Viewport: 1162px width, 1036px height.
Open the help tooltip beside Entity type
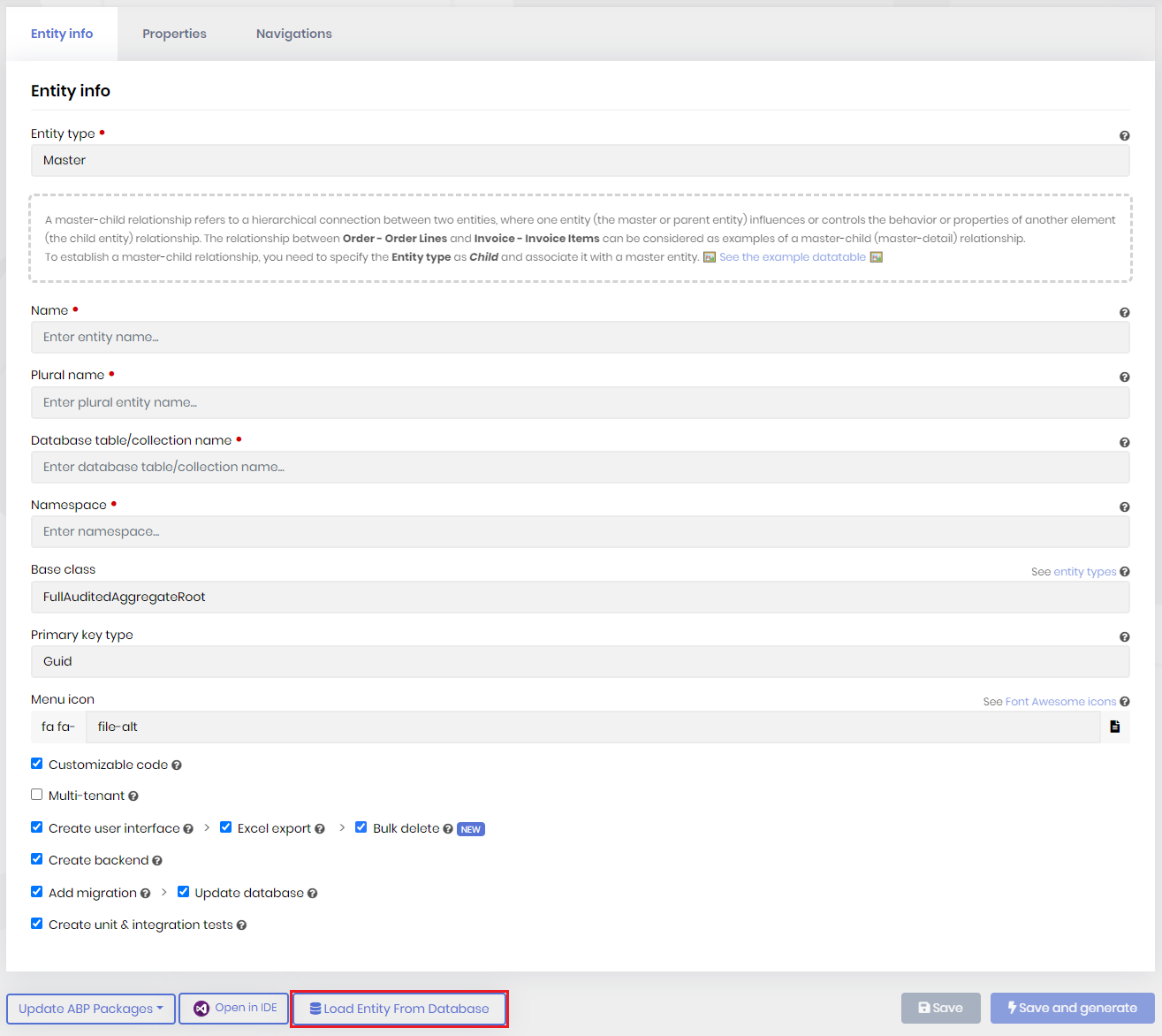tap(1124, 135)
